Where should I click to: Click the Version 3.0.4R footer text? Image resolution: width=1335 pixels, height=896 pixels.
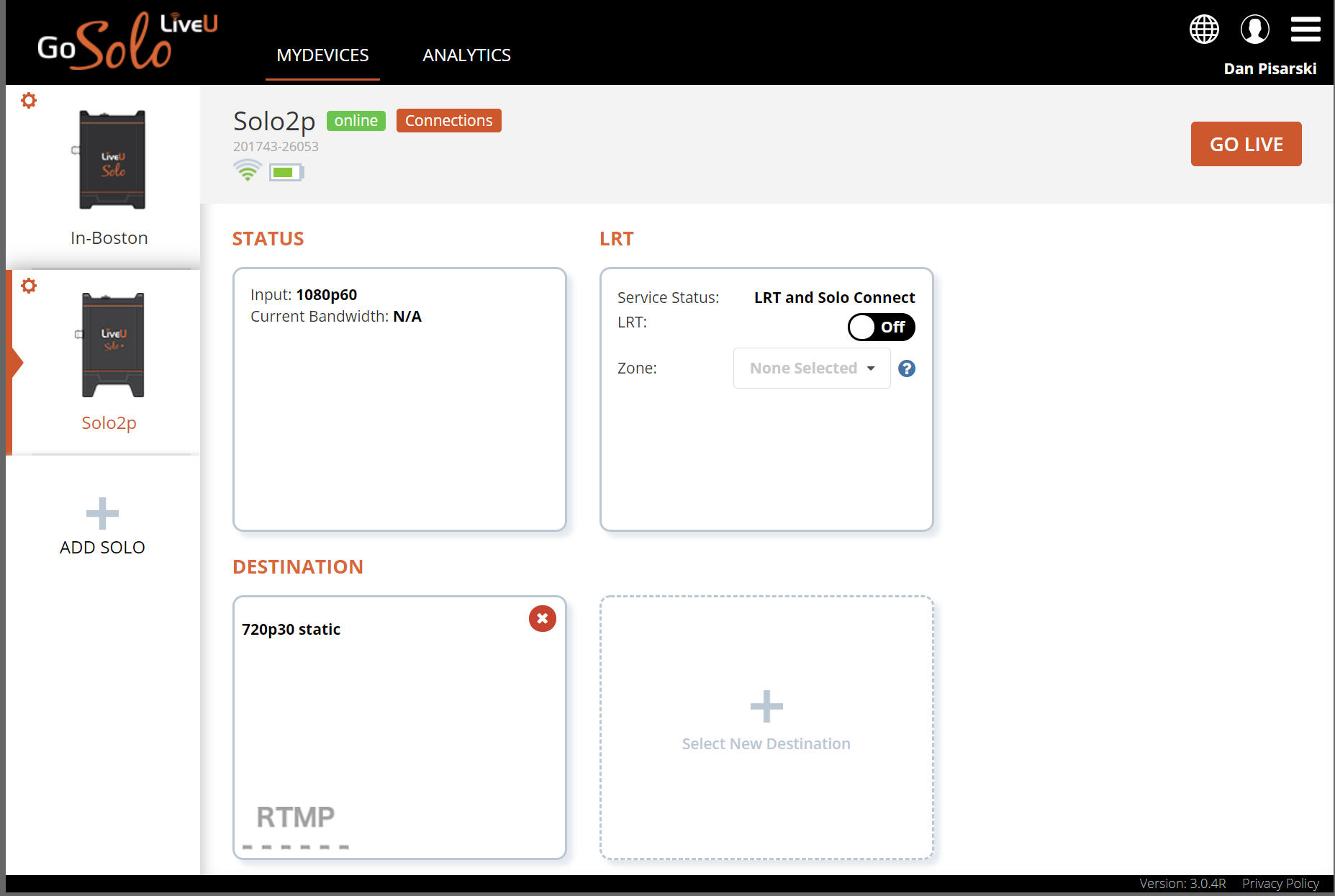(x=1182, y=884)
